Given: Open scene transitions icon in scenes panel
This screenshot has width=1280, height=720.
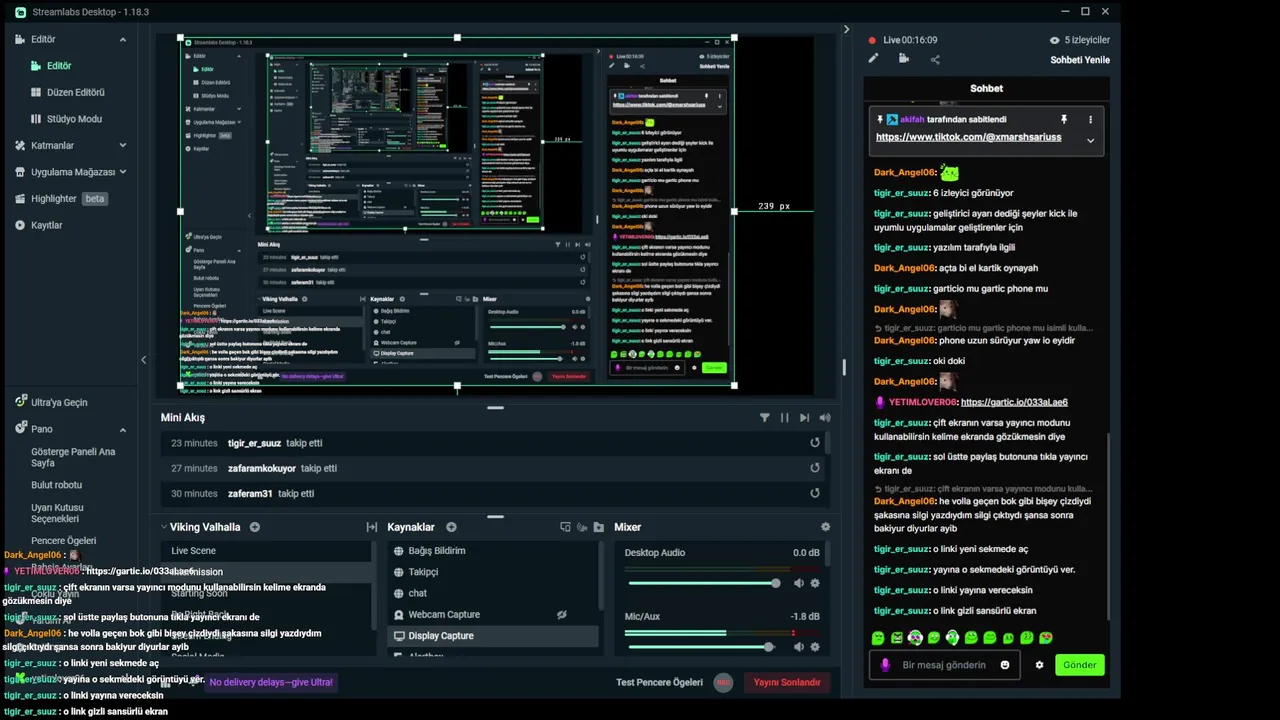Looking at the screenshot, I should pyautogui.click(x=372, y=527).
